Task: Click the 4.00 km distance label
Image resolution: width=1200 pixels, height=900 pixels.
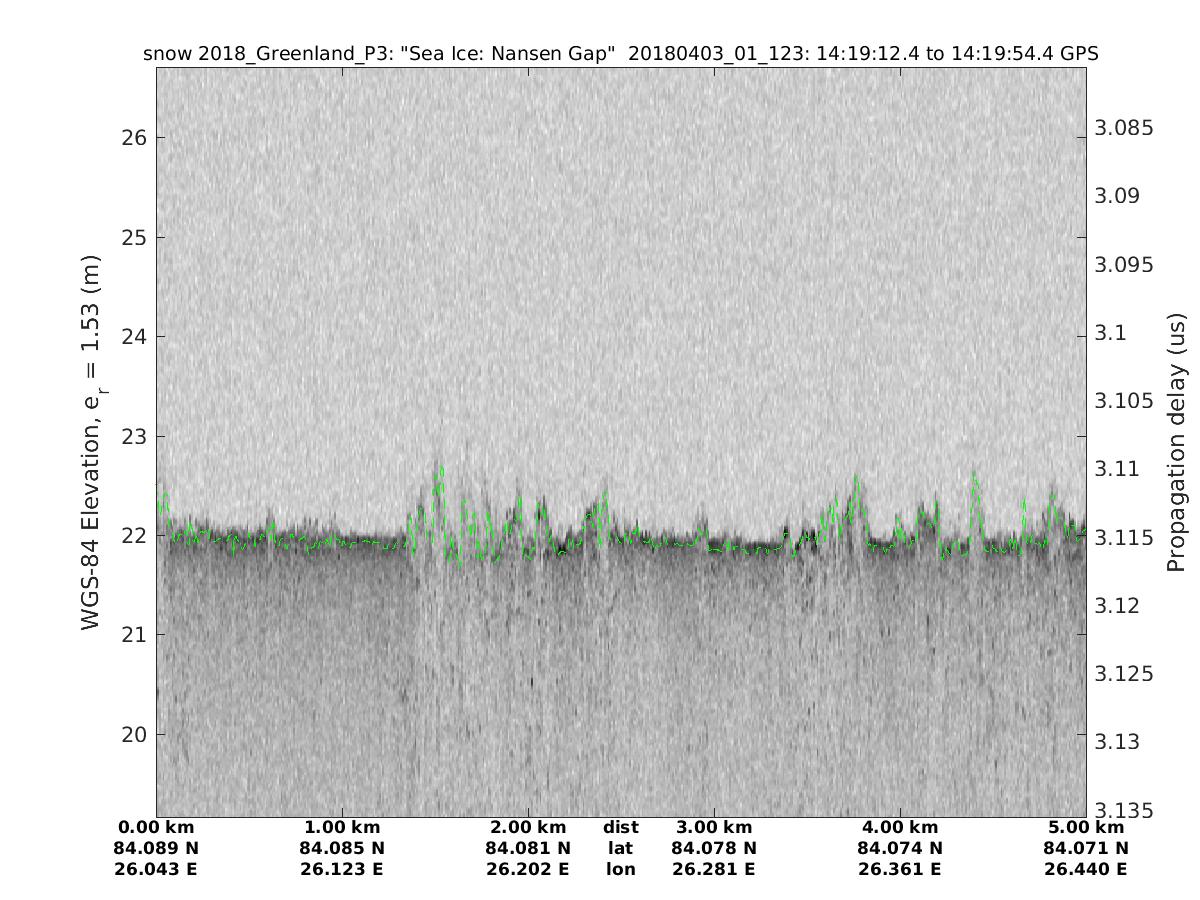Action: pos(900,828)
